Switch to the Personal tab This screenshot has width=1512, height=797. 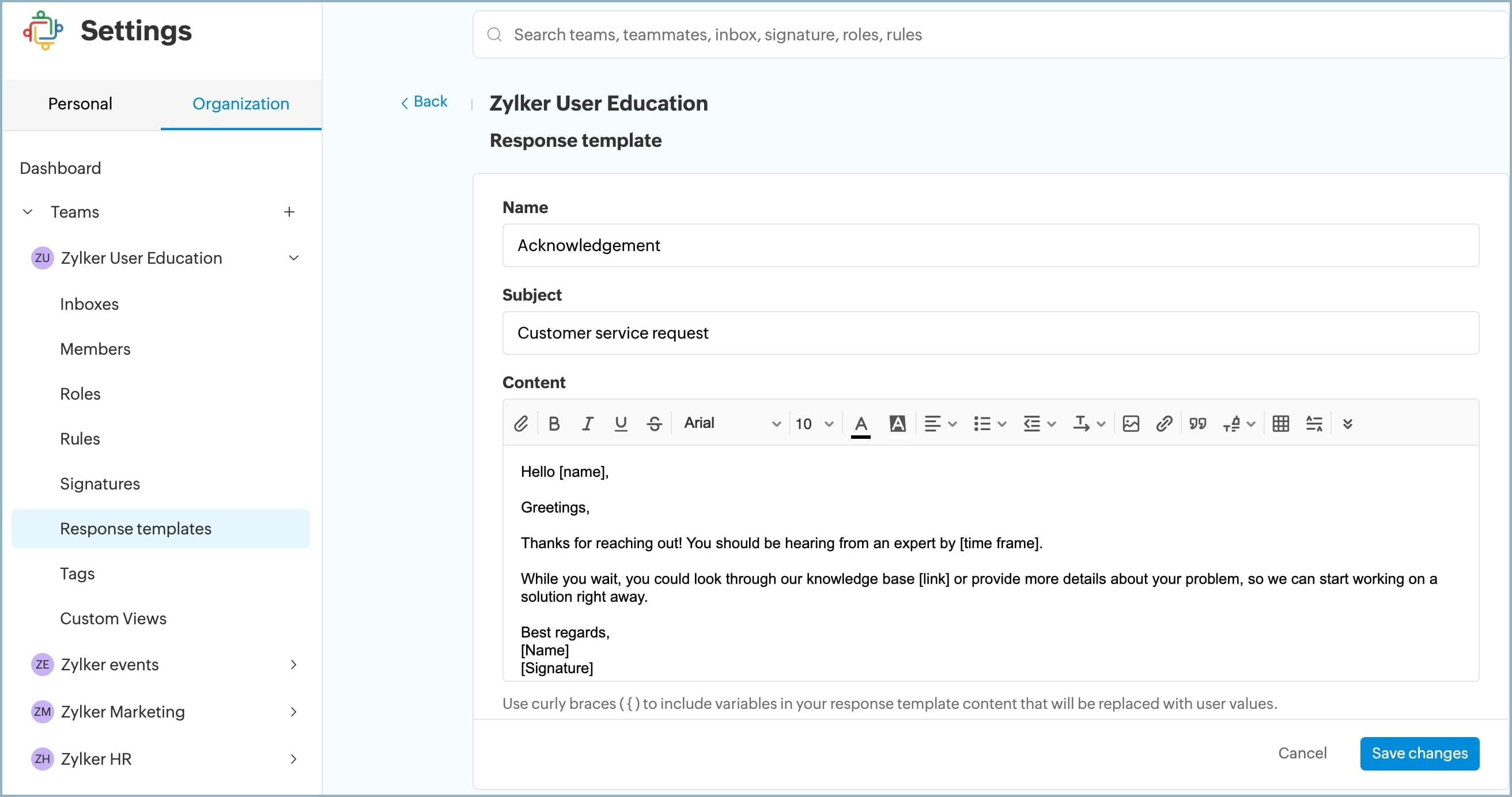(80, 104)
